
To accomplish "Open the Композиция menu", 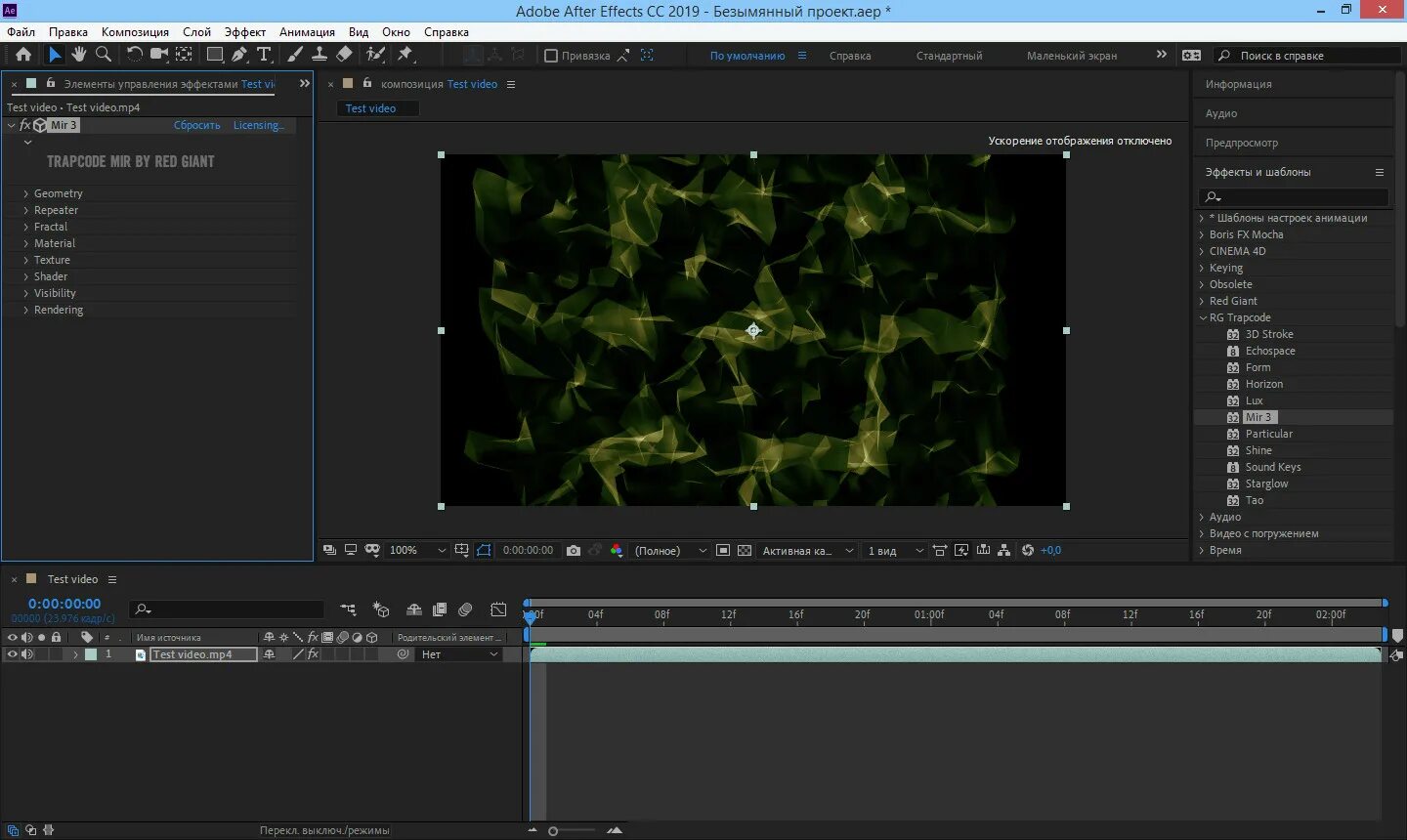I will [135, 31].
